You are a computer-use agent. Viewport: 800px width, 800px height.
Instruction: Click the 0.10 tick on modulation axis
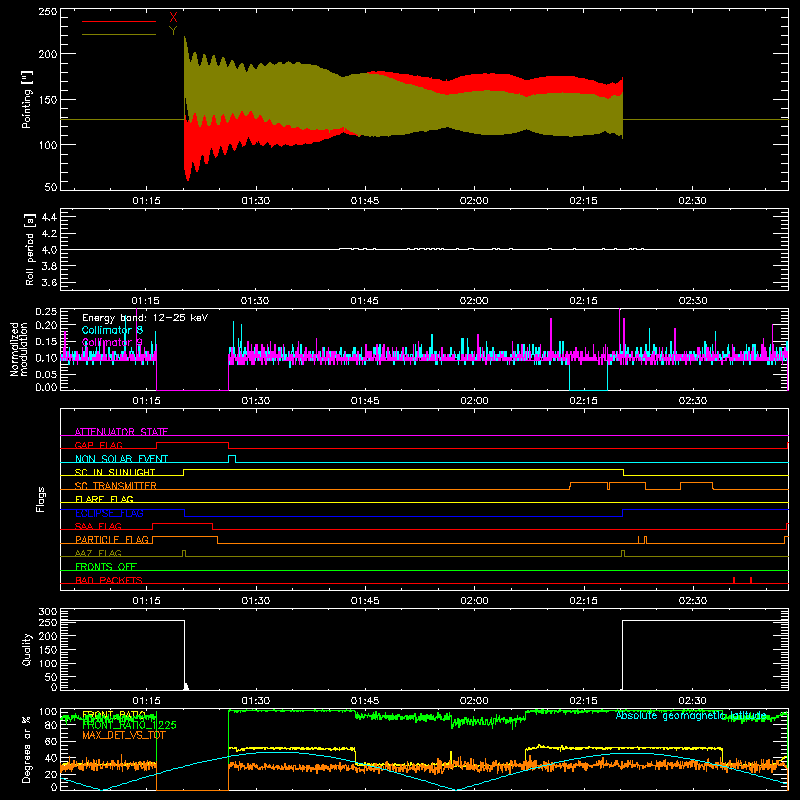coord(46,358)
